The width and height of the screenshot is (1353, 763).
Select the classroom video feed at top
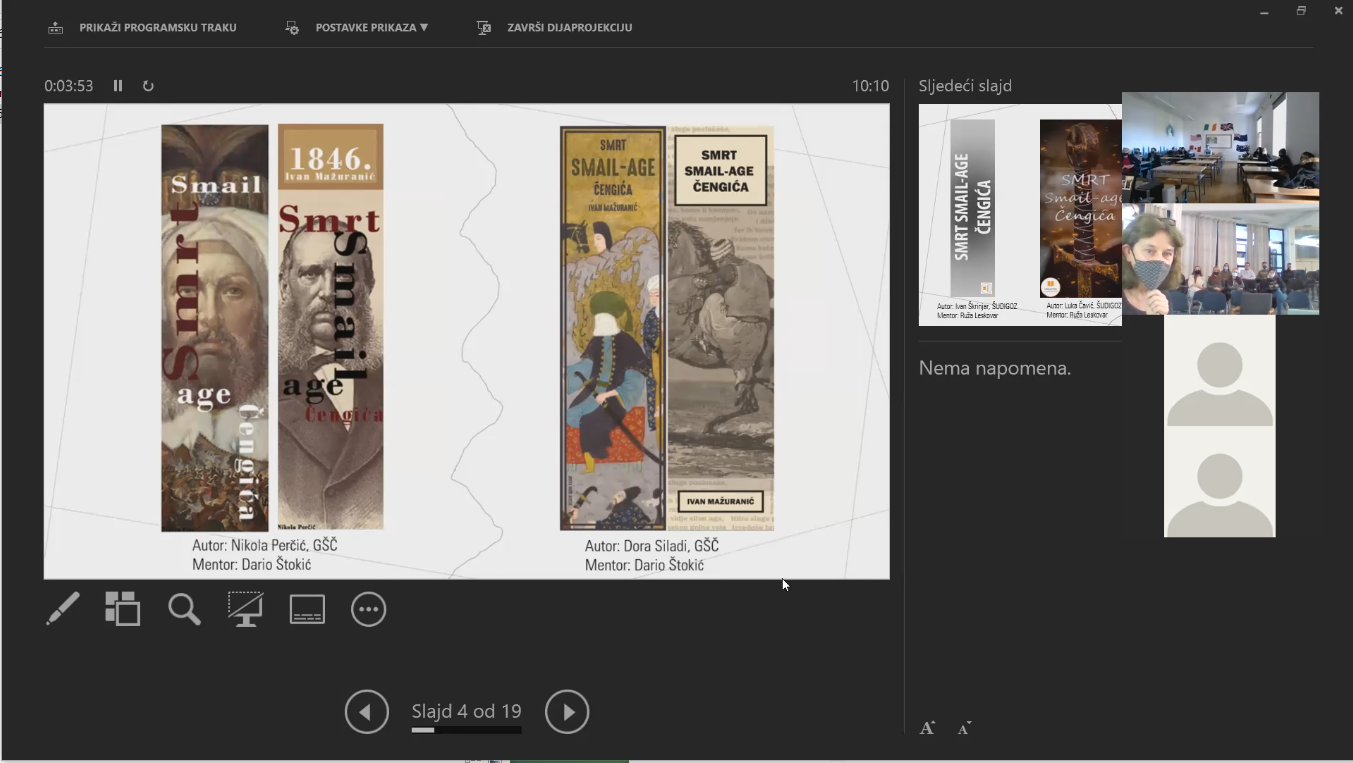click(x=1220, y=148)
